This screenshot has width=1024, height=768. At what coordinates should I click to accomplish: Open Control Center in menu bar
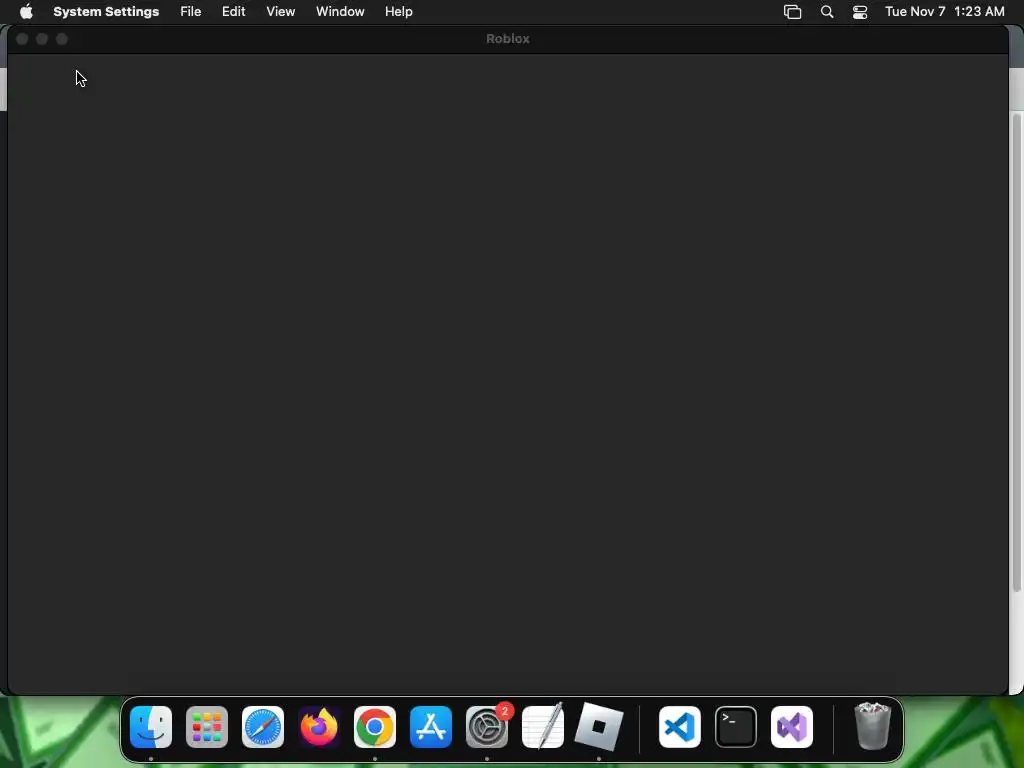point(860,12)
